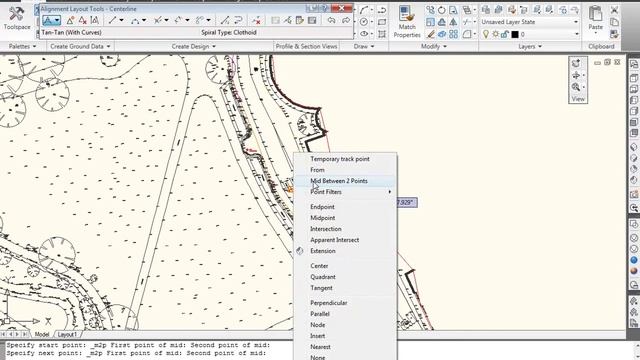Select the Array tool in the Modify panel
The width and height of the screenshot is (640, 360).
tap(453, 35)
